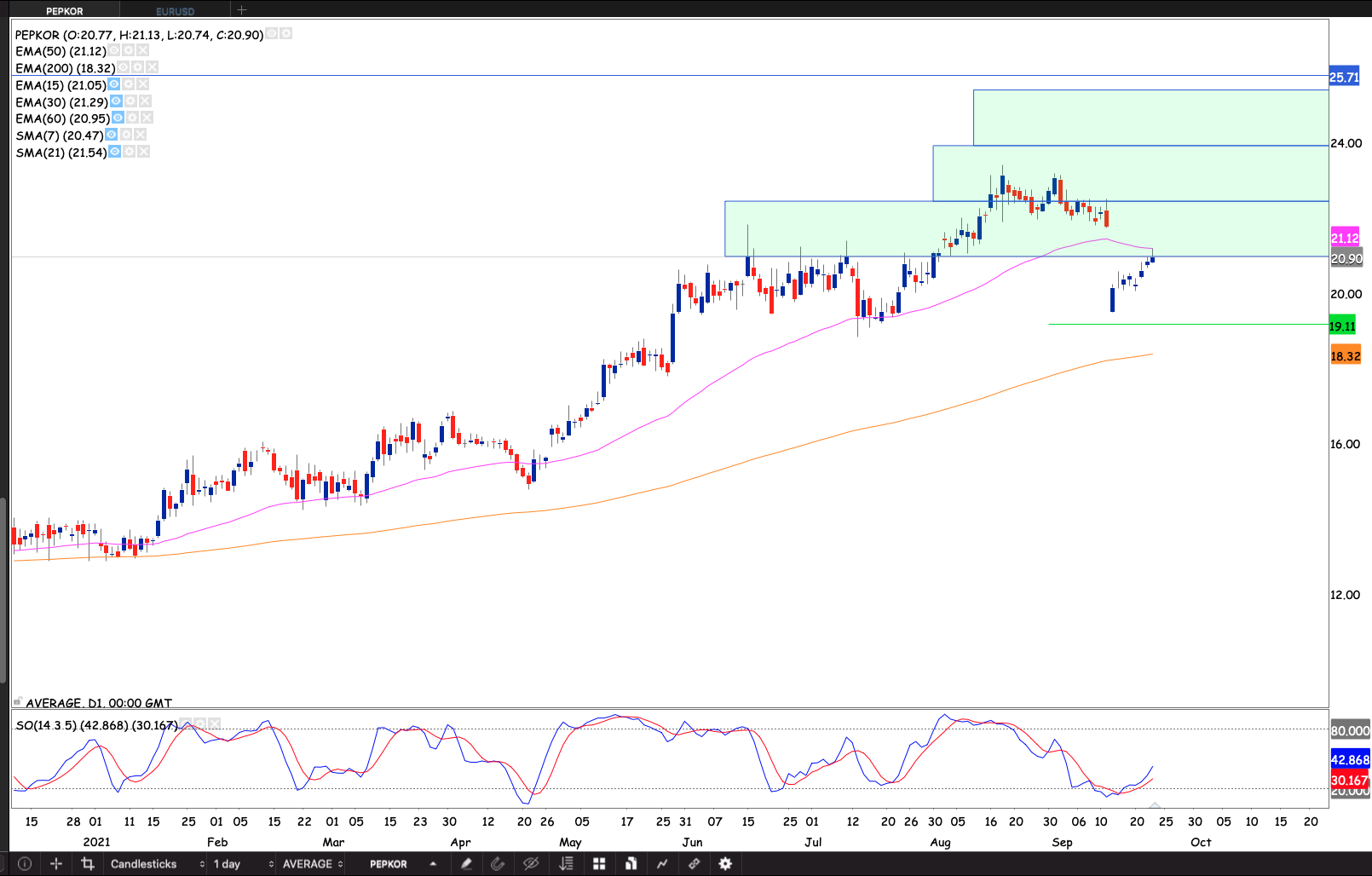Image resolution: width=1372 pixels, height=876 pixels.
Task: Add a new chart tab
Action: tap(242, 10)
